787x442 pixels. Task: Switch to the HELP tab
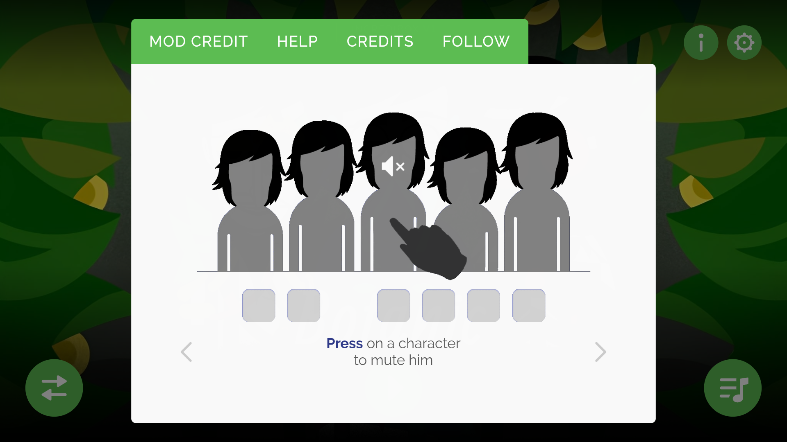[297, 42]
